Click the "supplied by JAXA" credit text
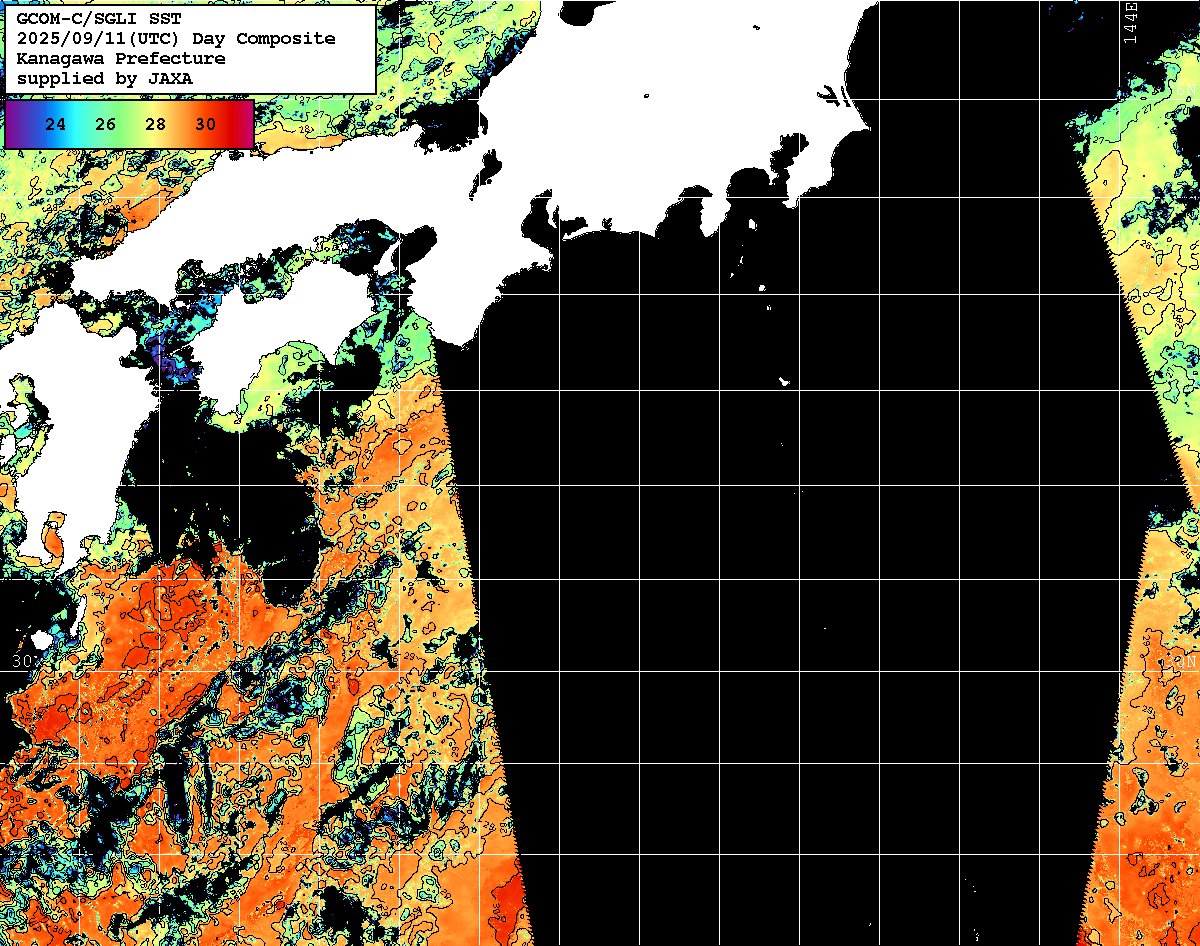This screenshot has width=1200, height=946. 105,78
